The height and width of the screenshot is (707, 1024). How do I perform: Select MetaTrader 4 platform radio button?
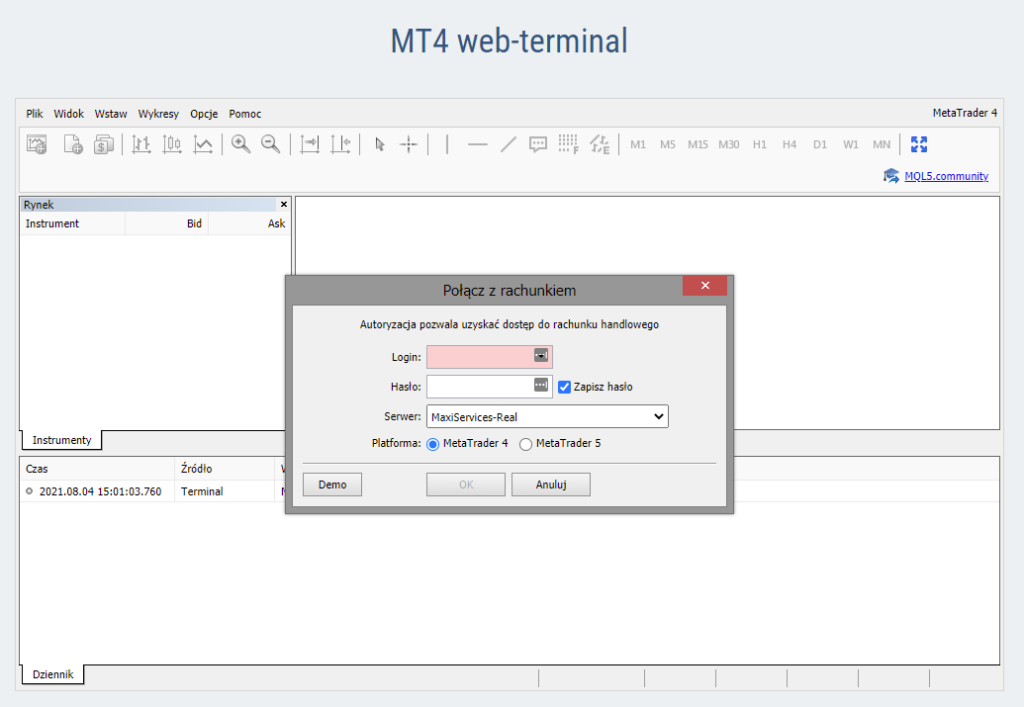click(432, 444)
